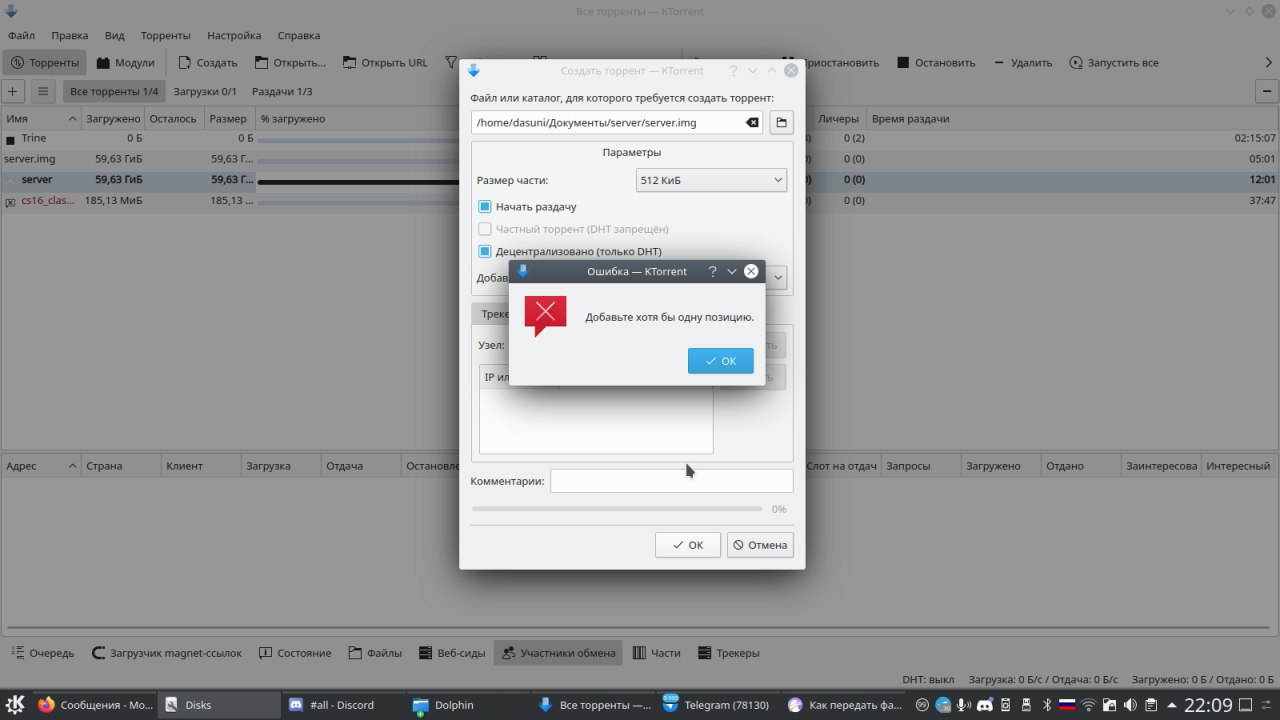Image resolution: width=1280 pixels, height=720 pixels.
Task: Click the plus add group button
Action: 13,91
